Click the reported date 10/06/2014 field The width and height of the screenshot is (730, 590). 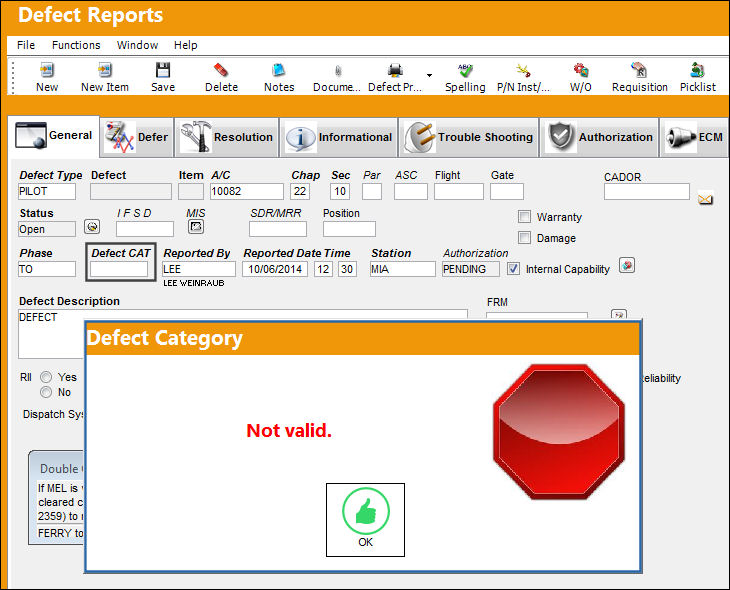pyautogui.click(x=275, y=269)
